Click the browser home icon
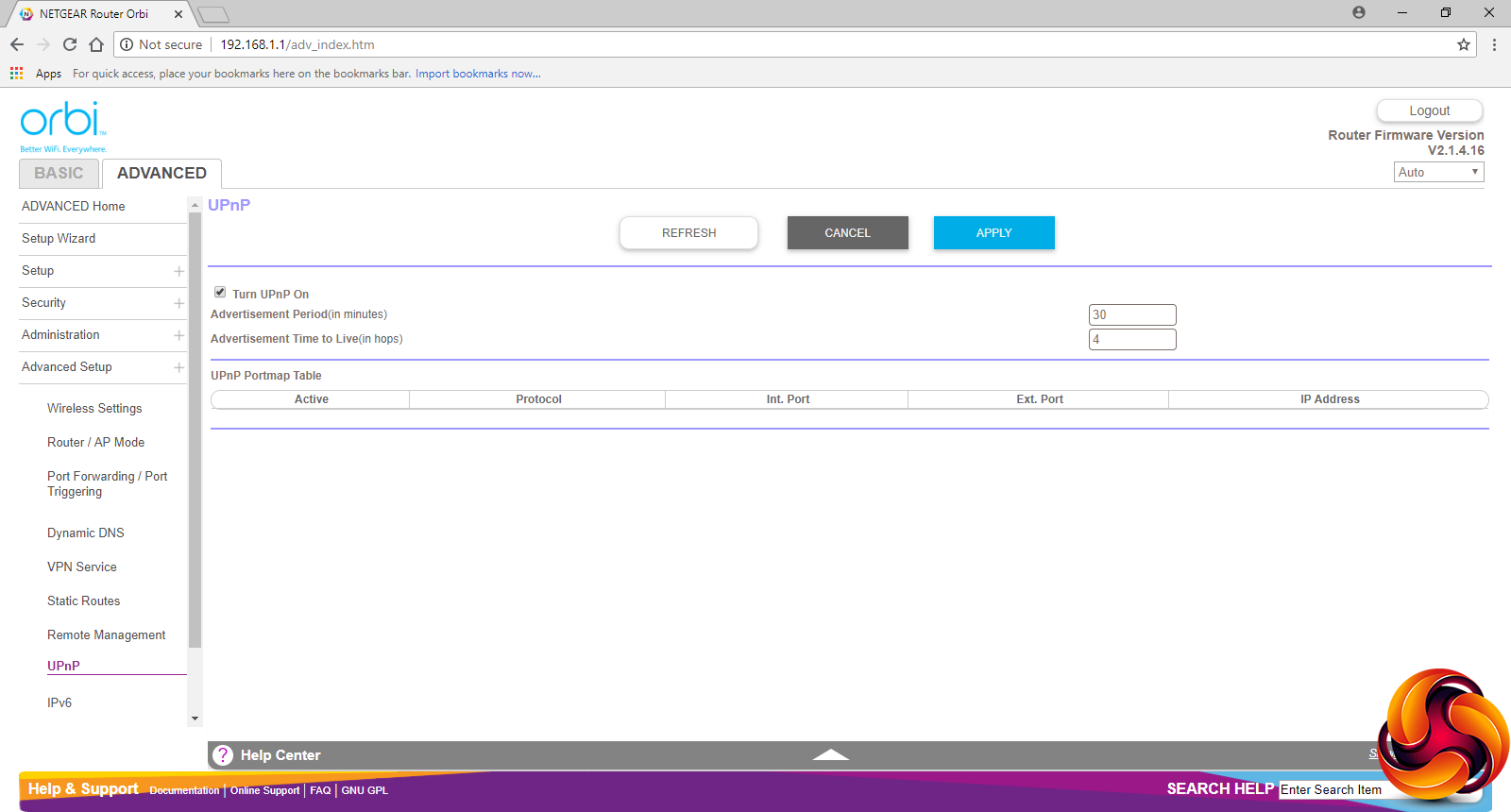Image resolution: width=1511 pixels, height=812 pixels. [x=96, y=44]
